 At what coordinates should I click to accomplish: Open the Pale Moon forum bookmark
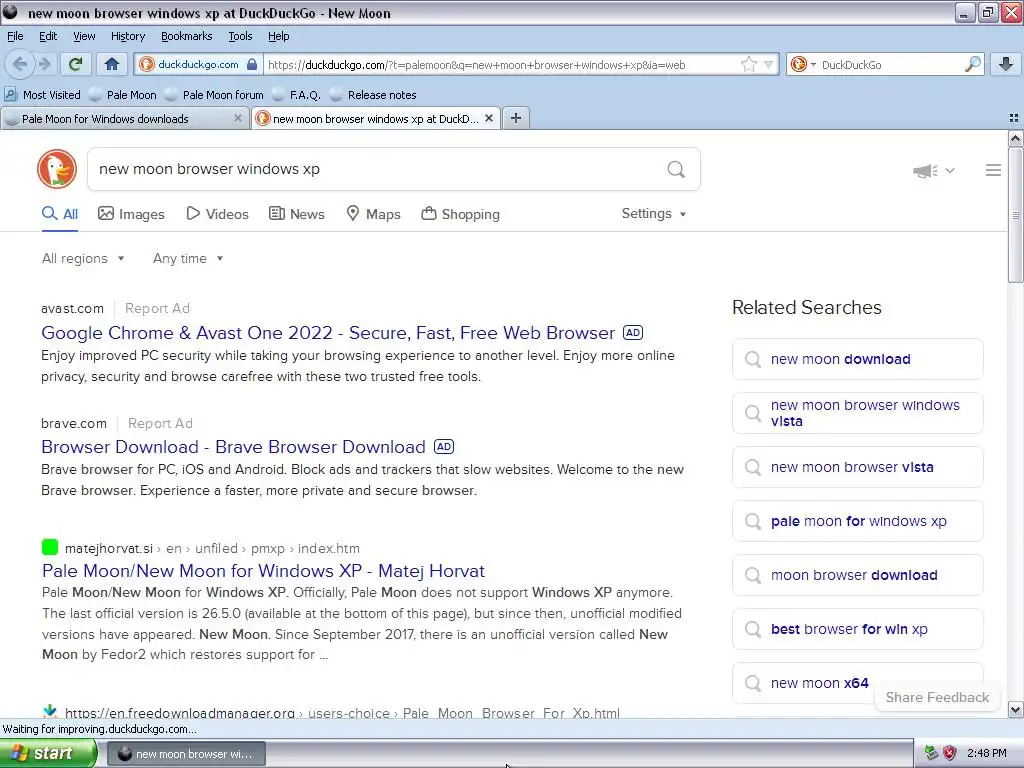214,95
